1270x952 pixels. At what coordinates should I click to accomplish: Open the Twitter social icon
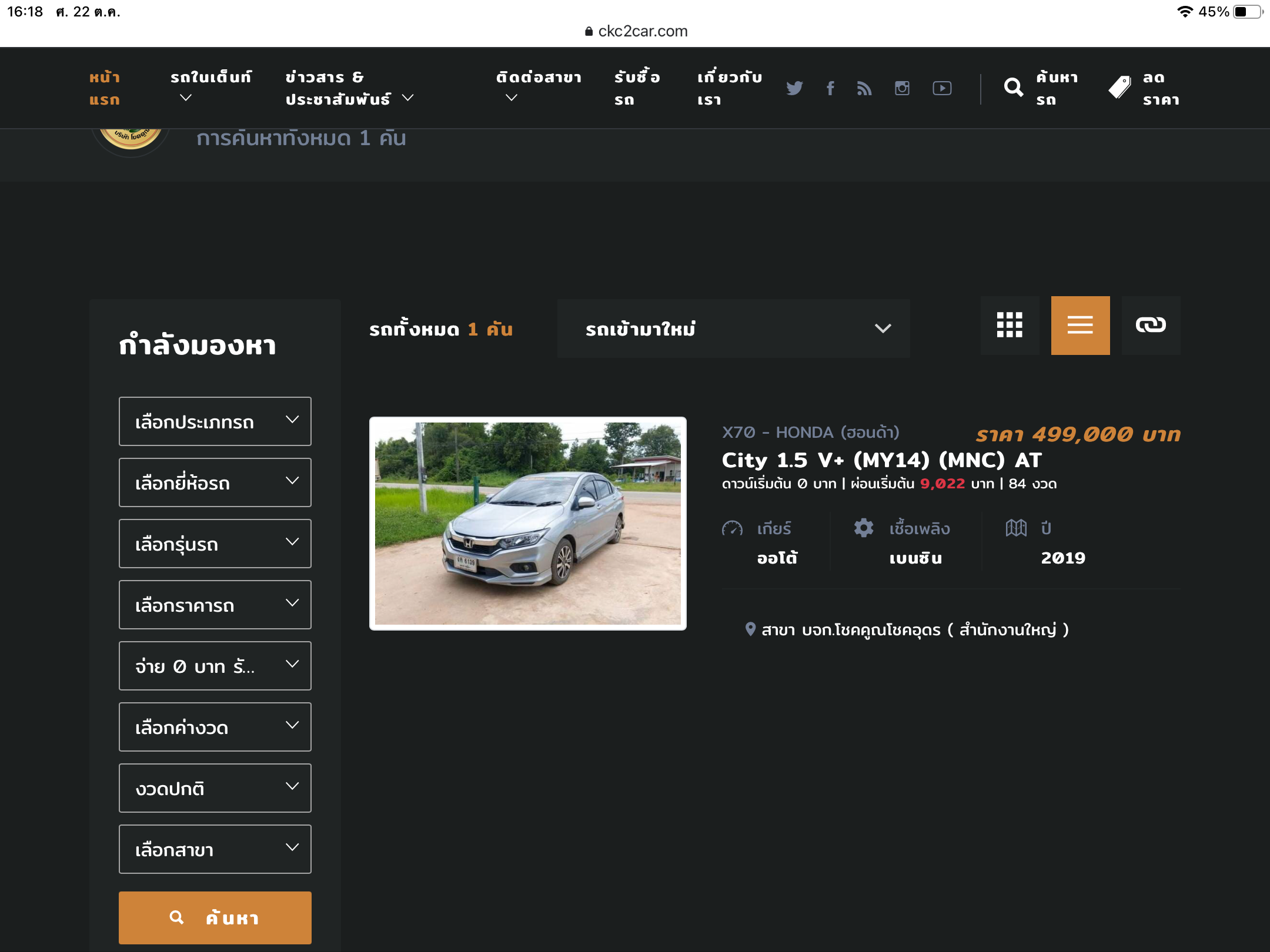click(x=794, y=88)
